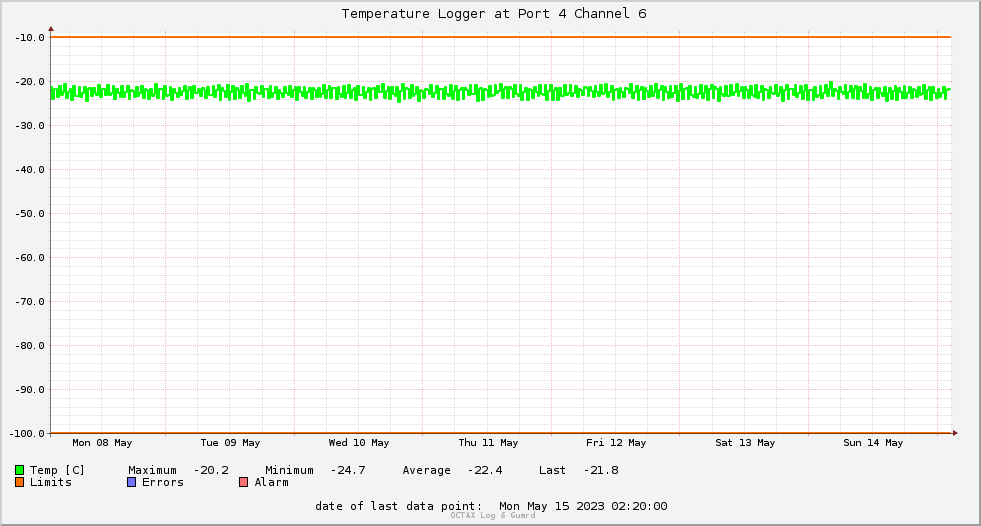Click the -70.0 y-axis label
Viewport: 981px width, 526px height.
(30, 301)
